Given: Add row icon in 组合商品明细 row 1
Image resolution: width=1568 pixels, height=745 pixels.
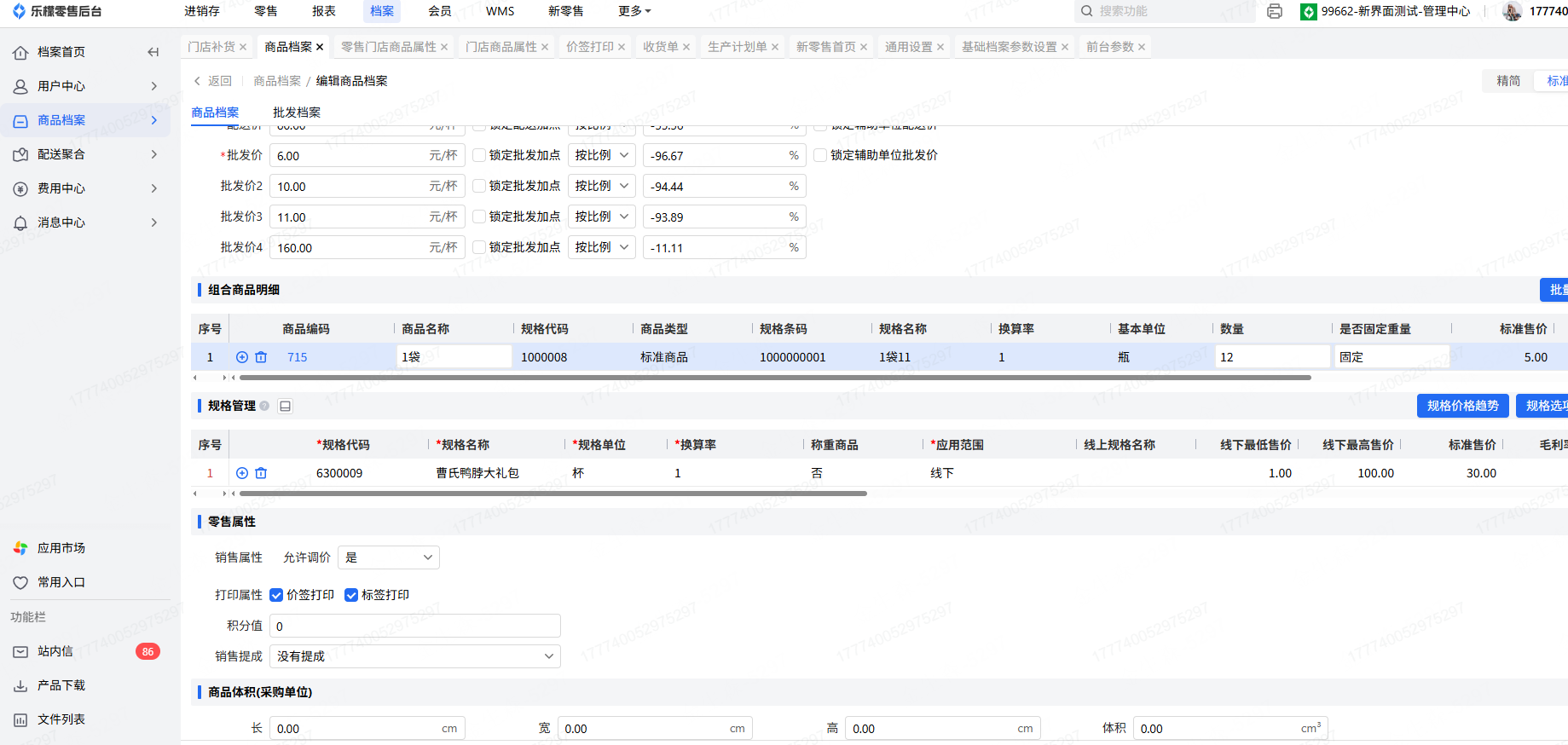Looking at the screenshot, I should click(242, 357).
